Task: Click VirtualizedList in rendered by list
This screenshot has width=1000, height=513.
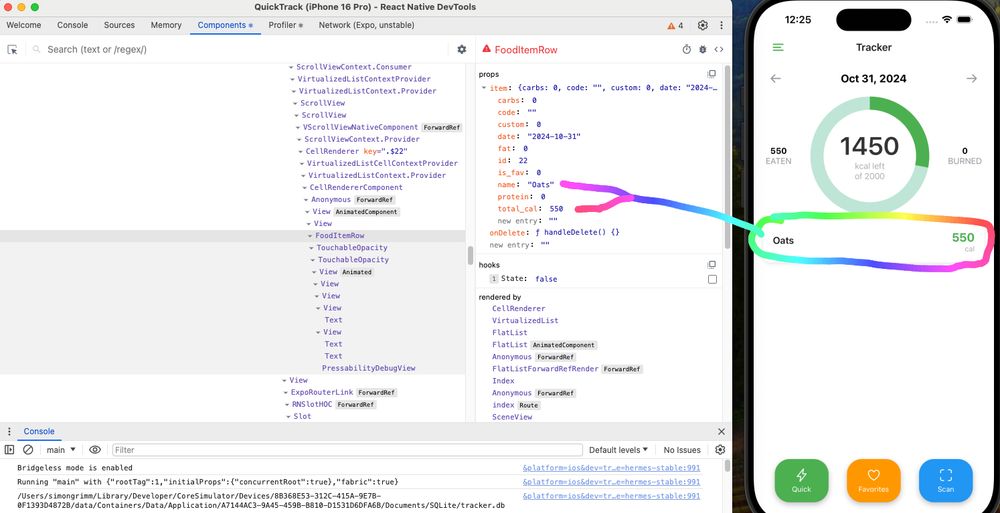Action: 525,321
